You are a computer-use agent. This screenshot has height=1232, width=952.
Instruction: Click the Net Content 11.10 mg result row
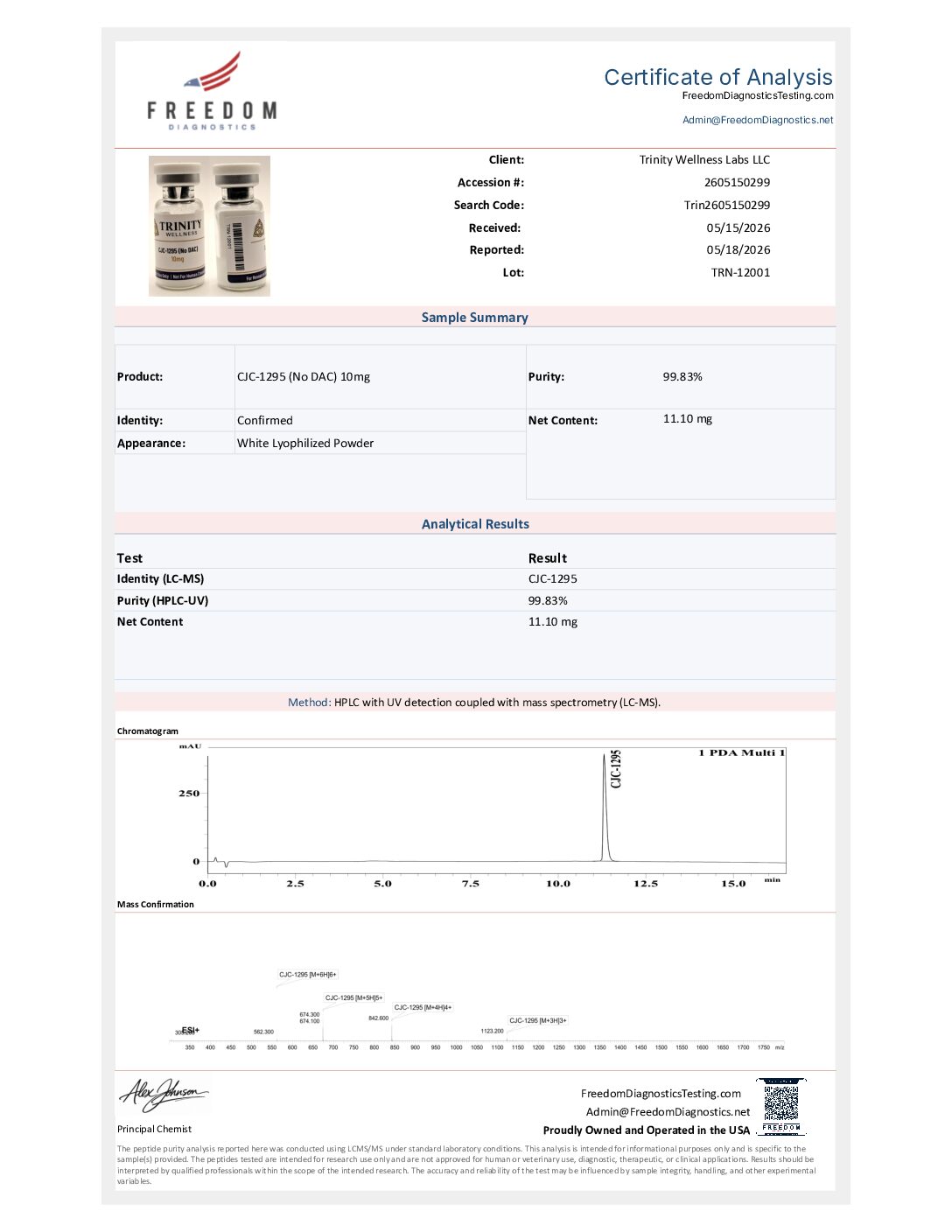click(475, 622)
